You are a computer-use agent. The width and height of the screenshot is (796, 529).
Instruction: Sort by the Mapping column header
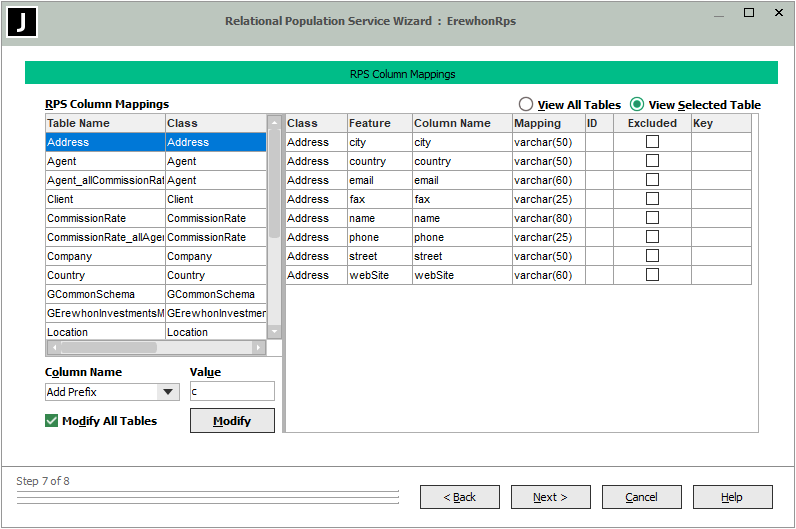[x=547, y=123]
